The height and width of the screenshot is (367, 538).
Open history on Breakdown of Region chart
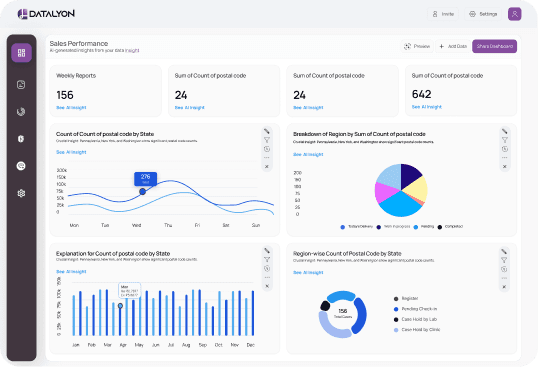click(x=504, y=149)
